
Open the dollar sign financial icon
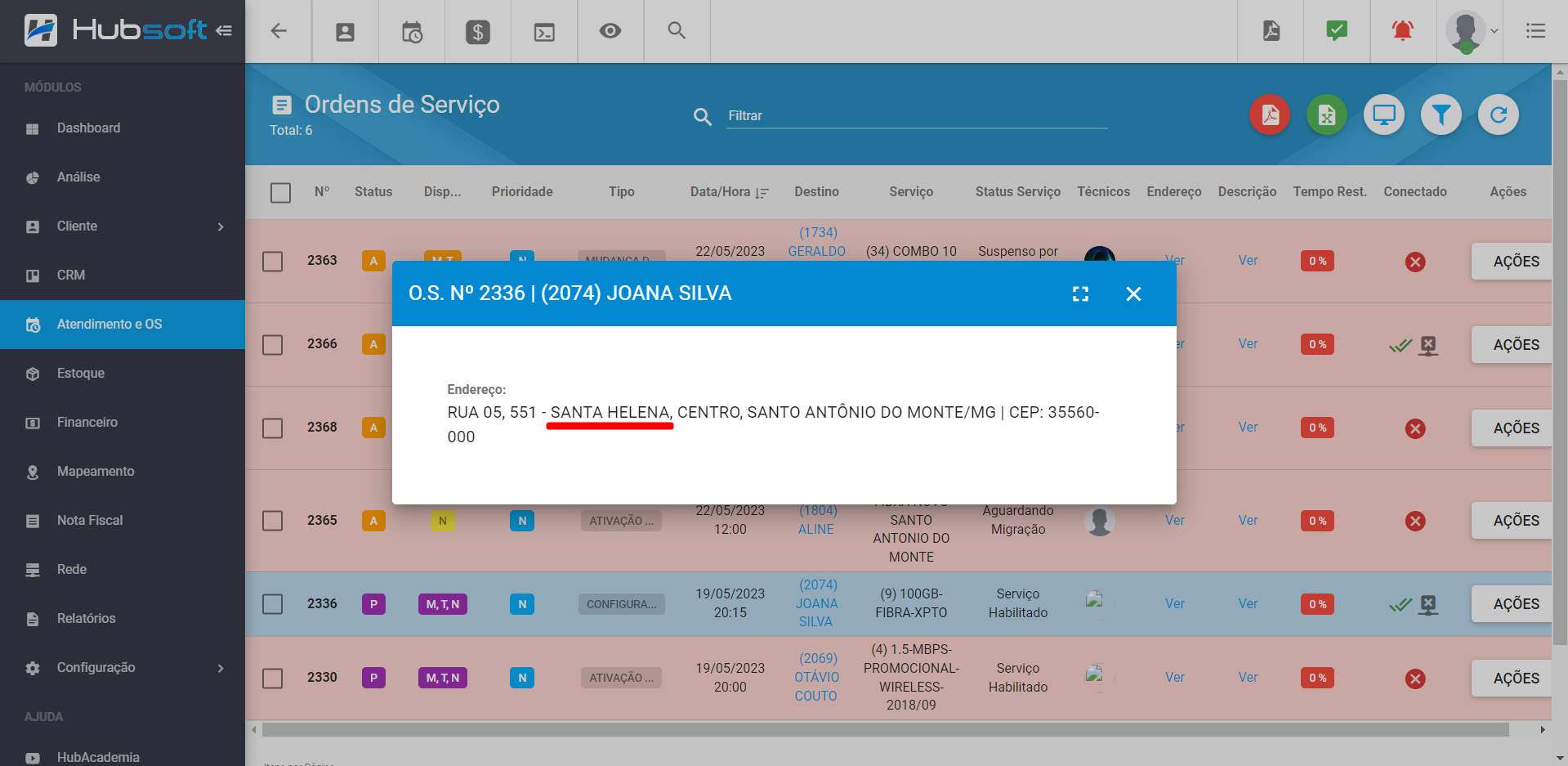[x=478, y=32]
